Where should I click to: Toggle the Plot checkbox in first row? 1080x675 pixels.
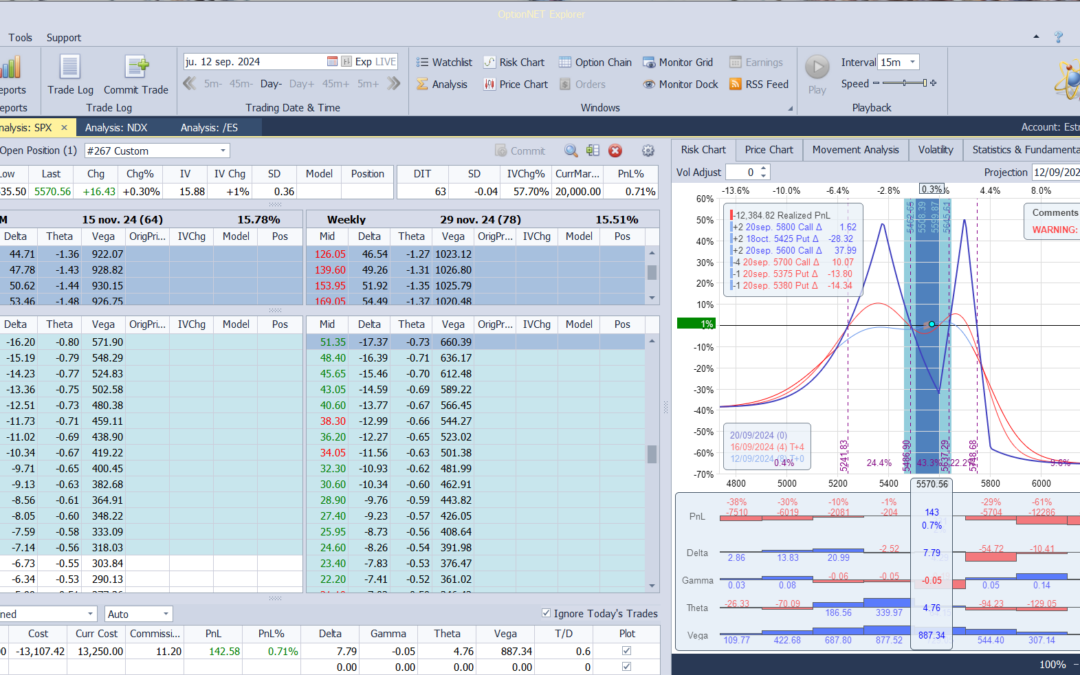point(627,651)
